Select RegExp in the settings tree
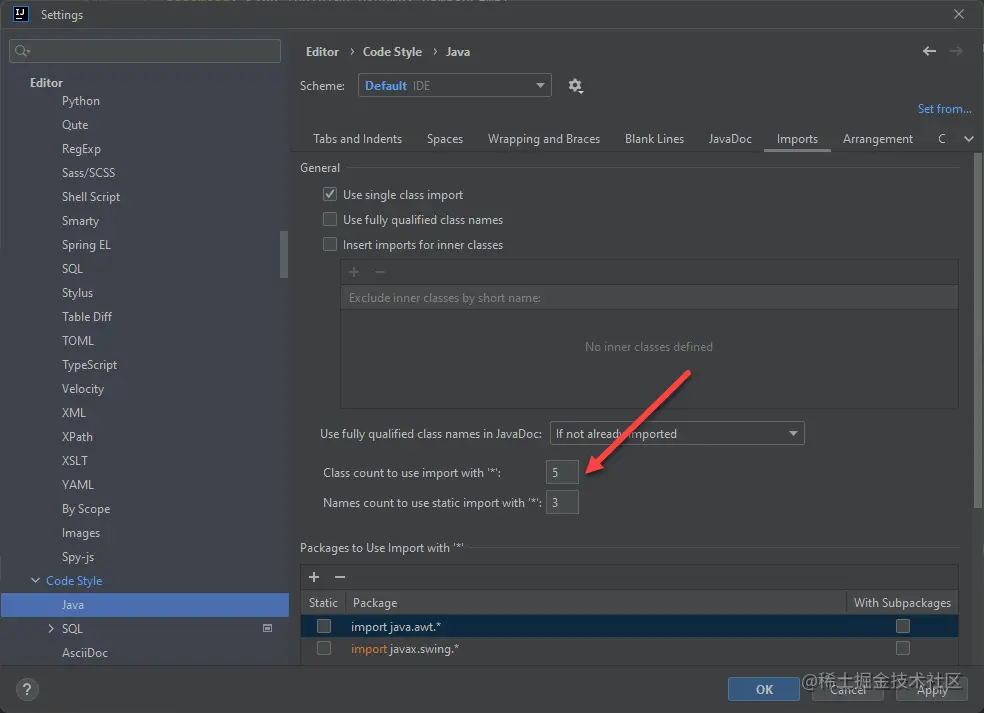This screenshot has width=984, height=713. [x=81, y=149]
